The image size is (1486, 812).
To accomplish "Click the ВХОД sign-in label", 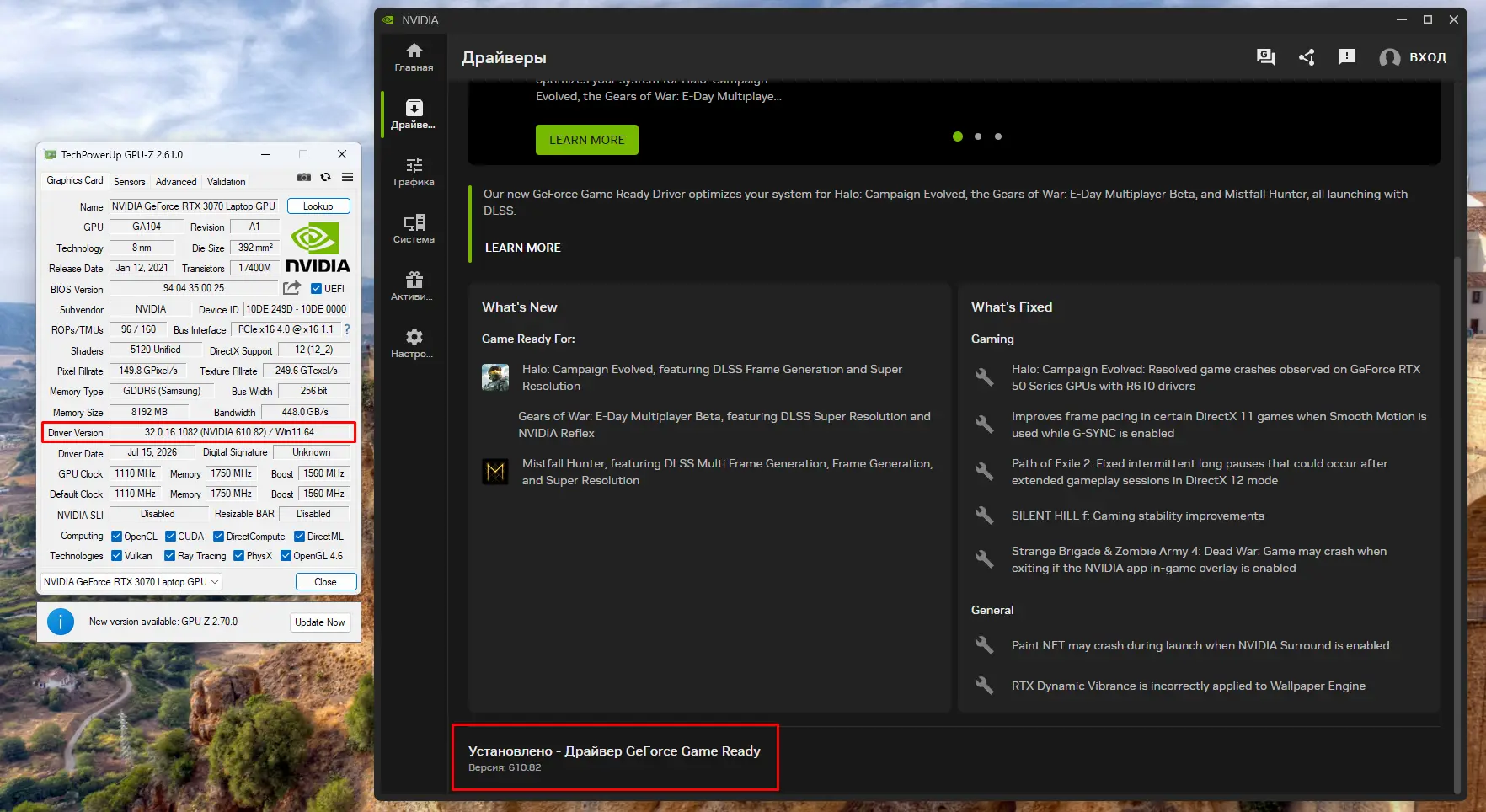I will (1428, 57).
